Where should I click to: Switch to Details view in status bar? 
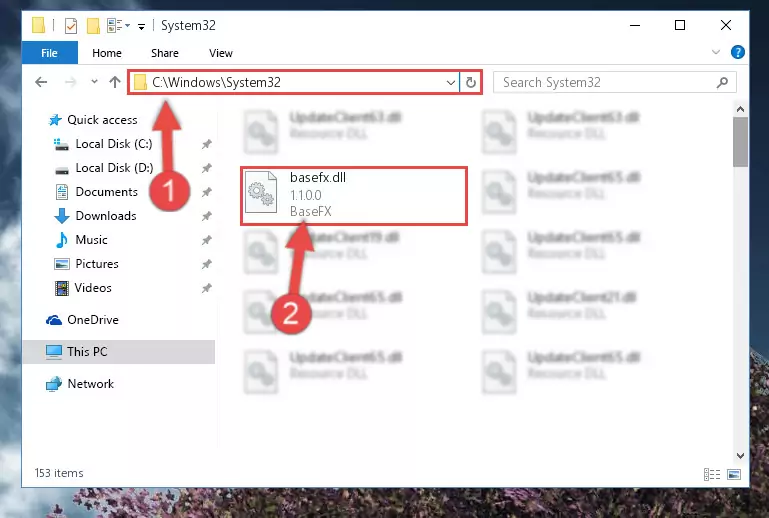[712, 474]
